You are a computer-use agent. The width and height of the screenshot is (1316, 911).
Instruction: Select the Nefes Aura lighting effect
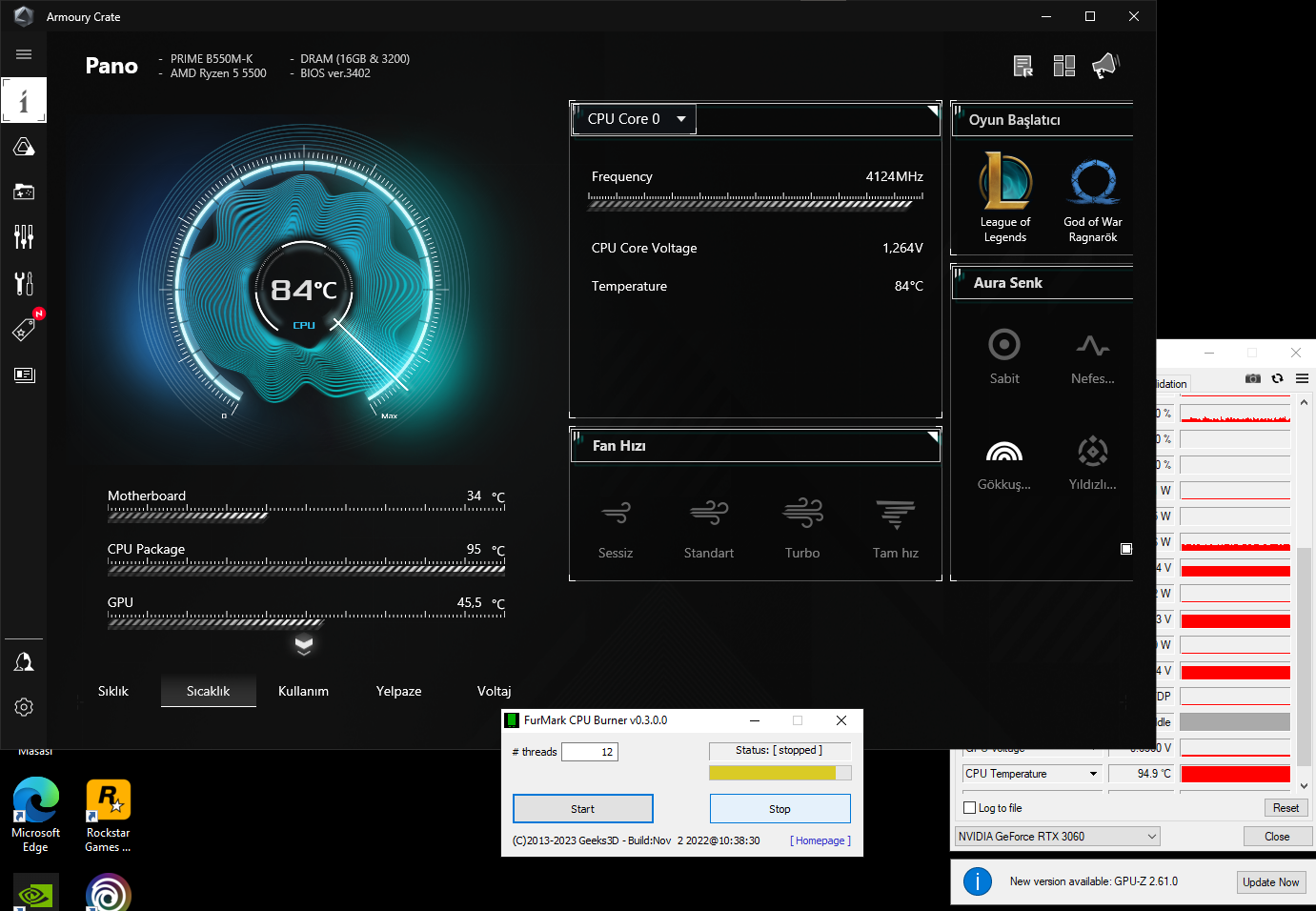click(x=1093, y=356)
